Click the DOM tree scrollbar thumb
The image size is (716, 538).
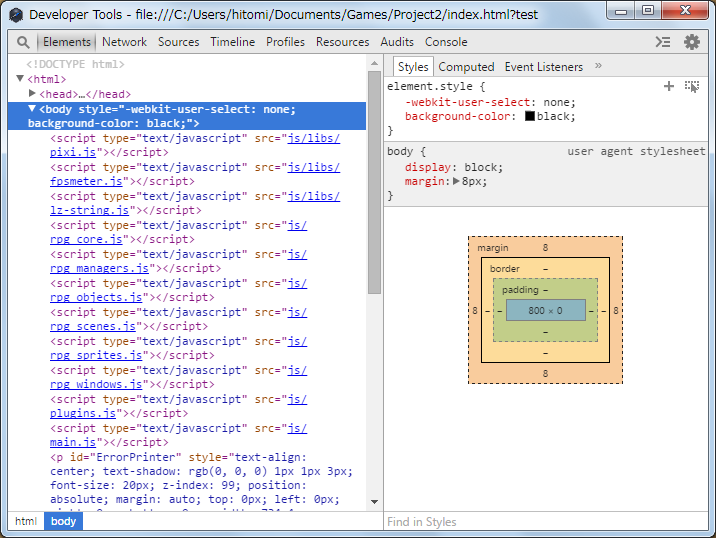[x=374, y=183]
